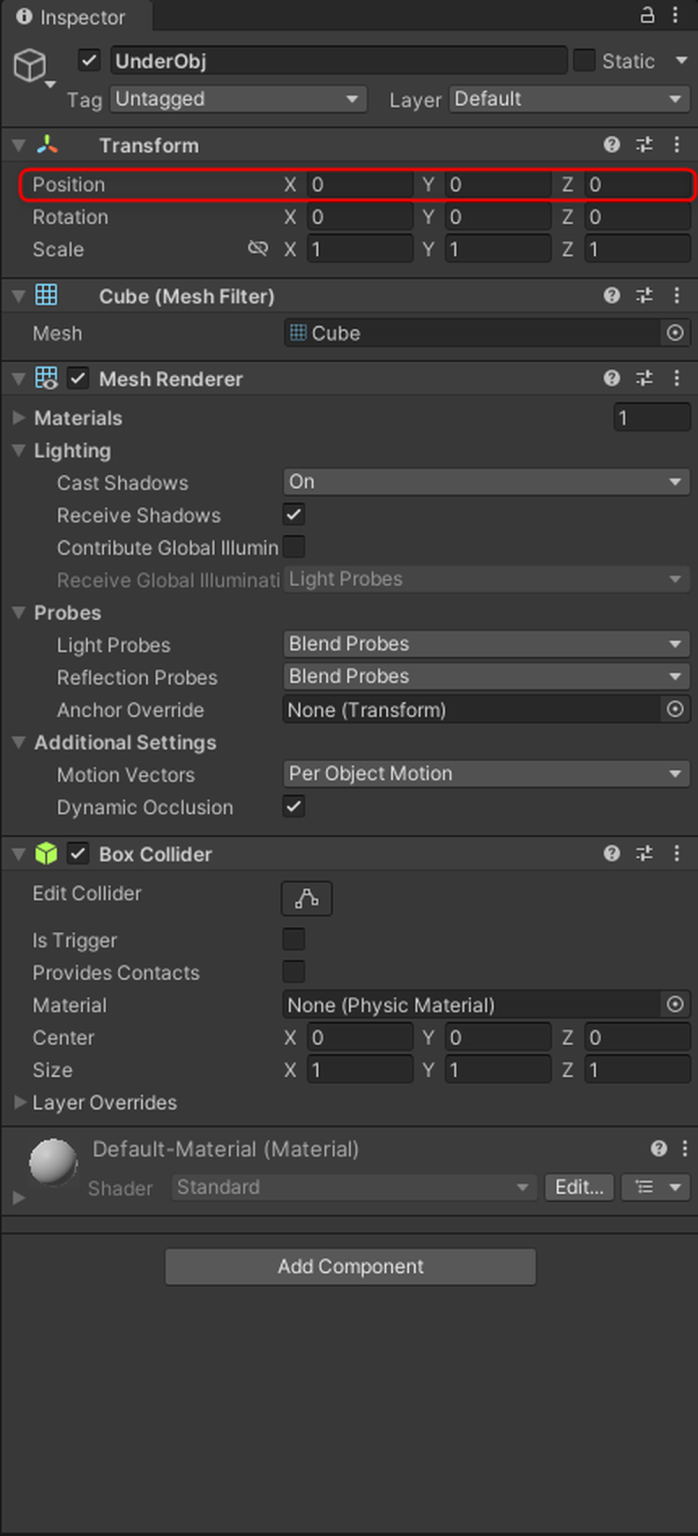Activate the Edit Collider tool
This screenshot has width=698, height=1536.
(x=306, y=898)
